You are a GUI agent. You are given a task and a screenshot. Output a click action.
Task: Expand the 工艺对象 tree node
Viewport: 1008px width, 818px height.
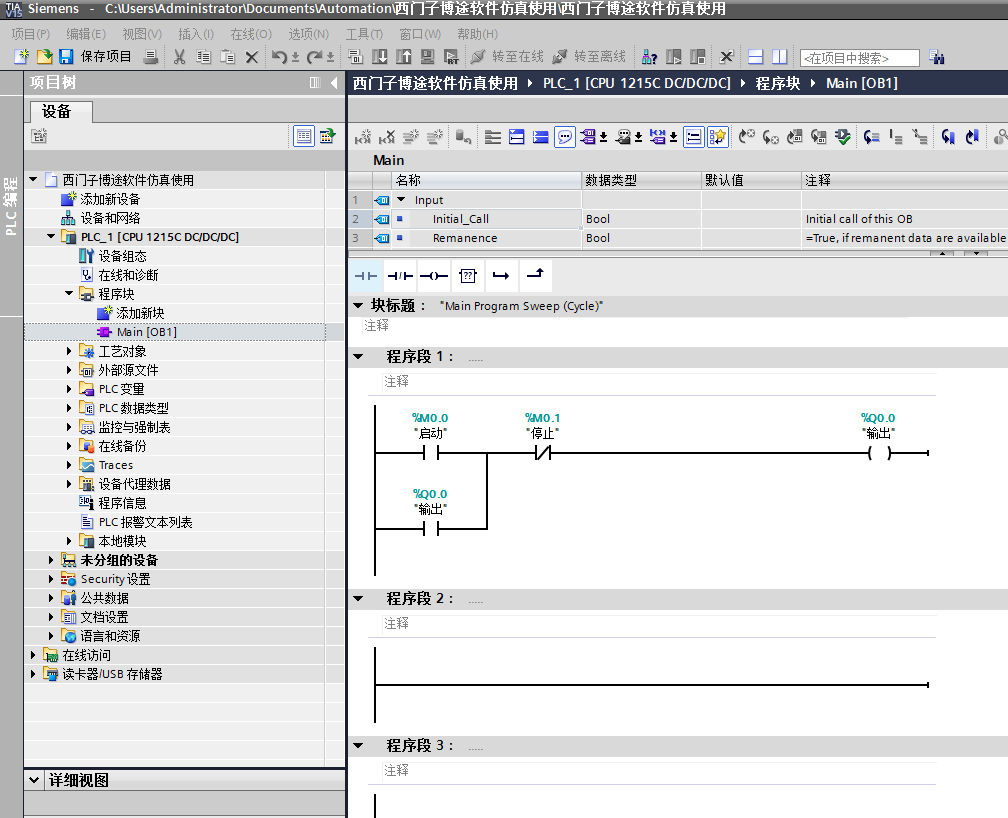pyautogui.click(x=69, y=350)
